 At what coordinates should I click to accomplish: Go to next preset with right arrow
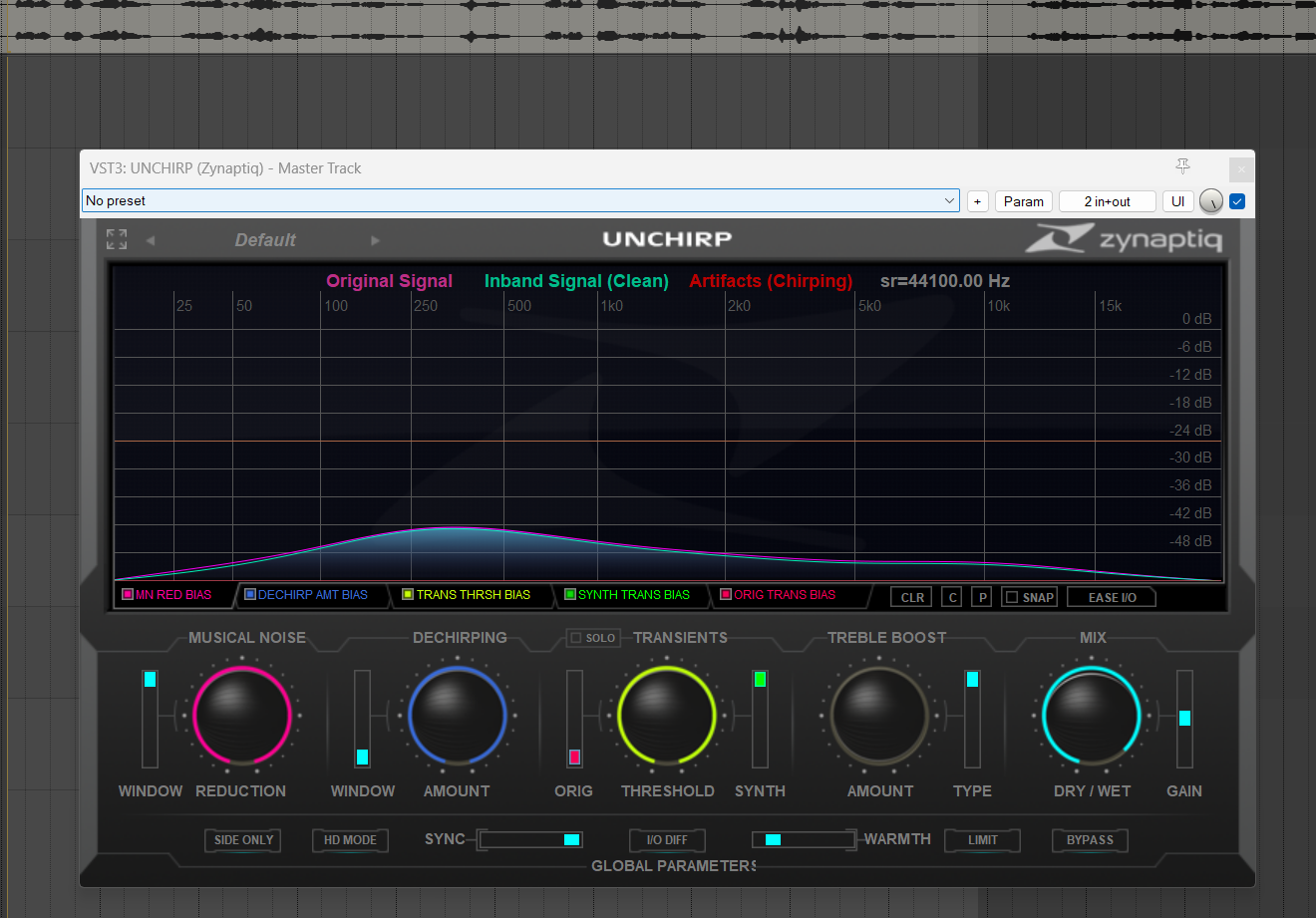tap(376, 240)
